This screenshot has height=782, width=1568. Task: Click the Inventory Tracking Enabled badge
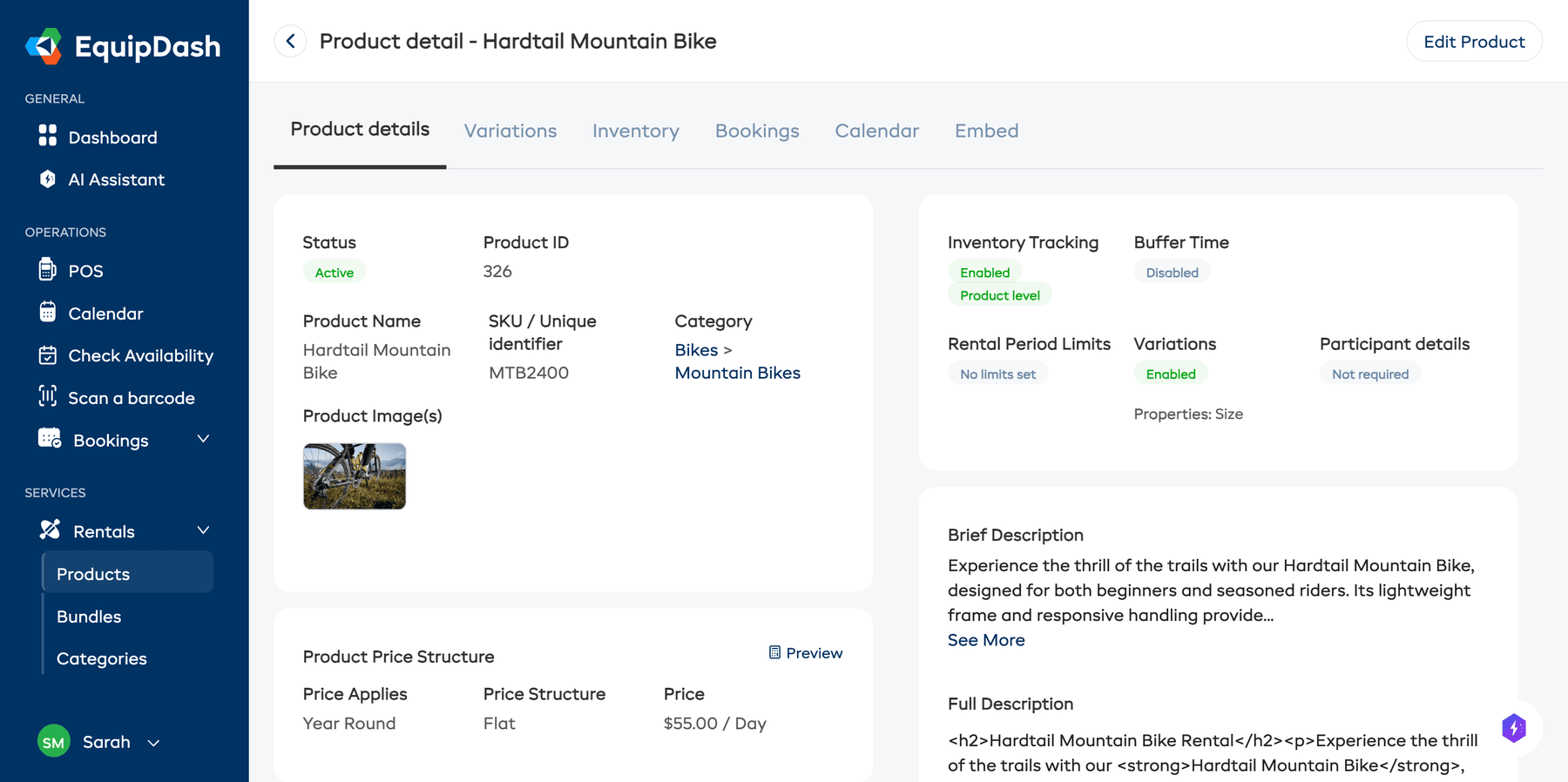[x=985, y=272]
